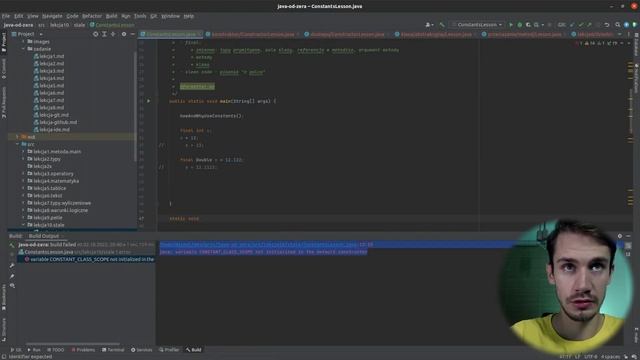Collapse the lekcja10.stale package

24,225
